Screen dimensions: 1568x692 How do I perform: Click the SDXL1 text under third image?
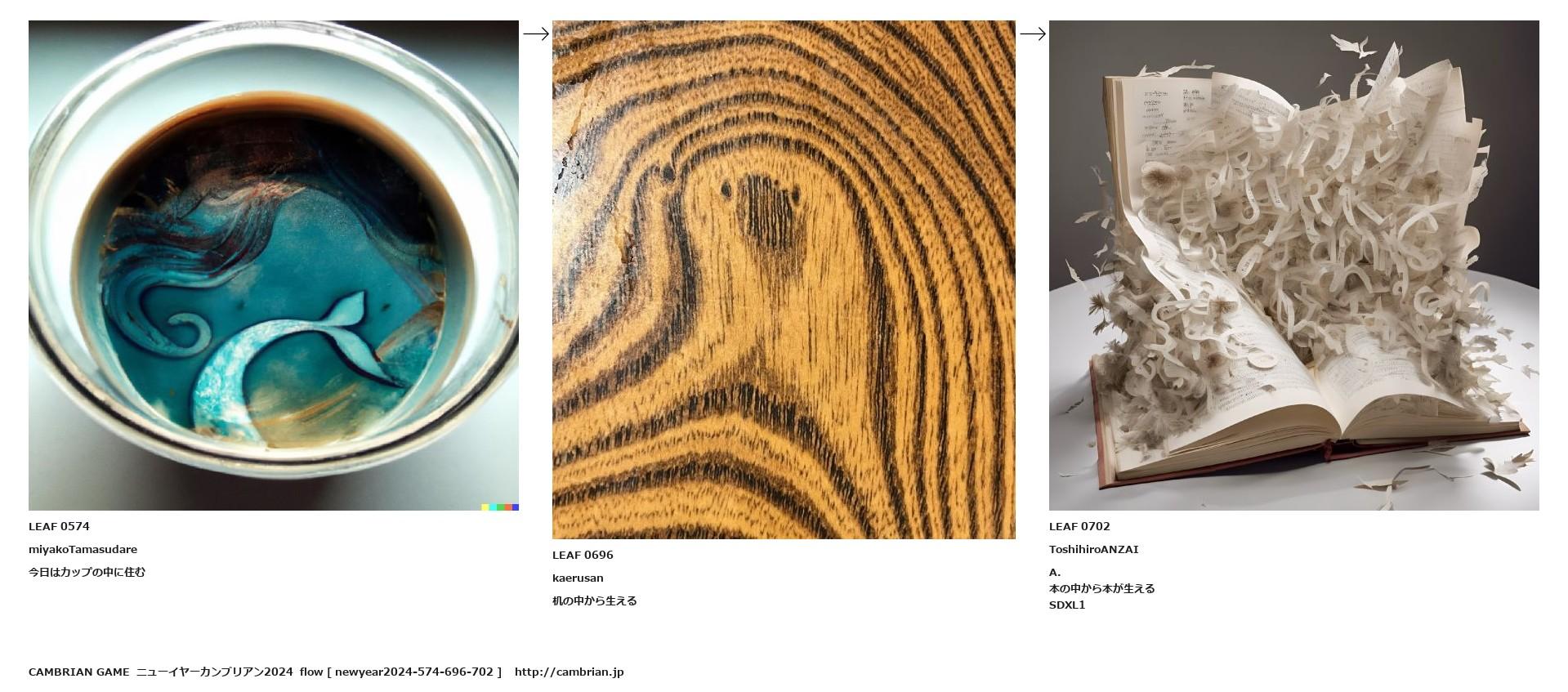1067,605
